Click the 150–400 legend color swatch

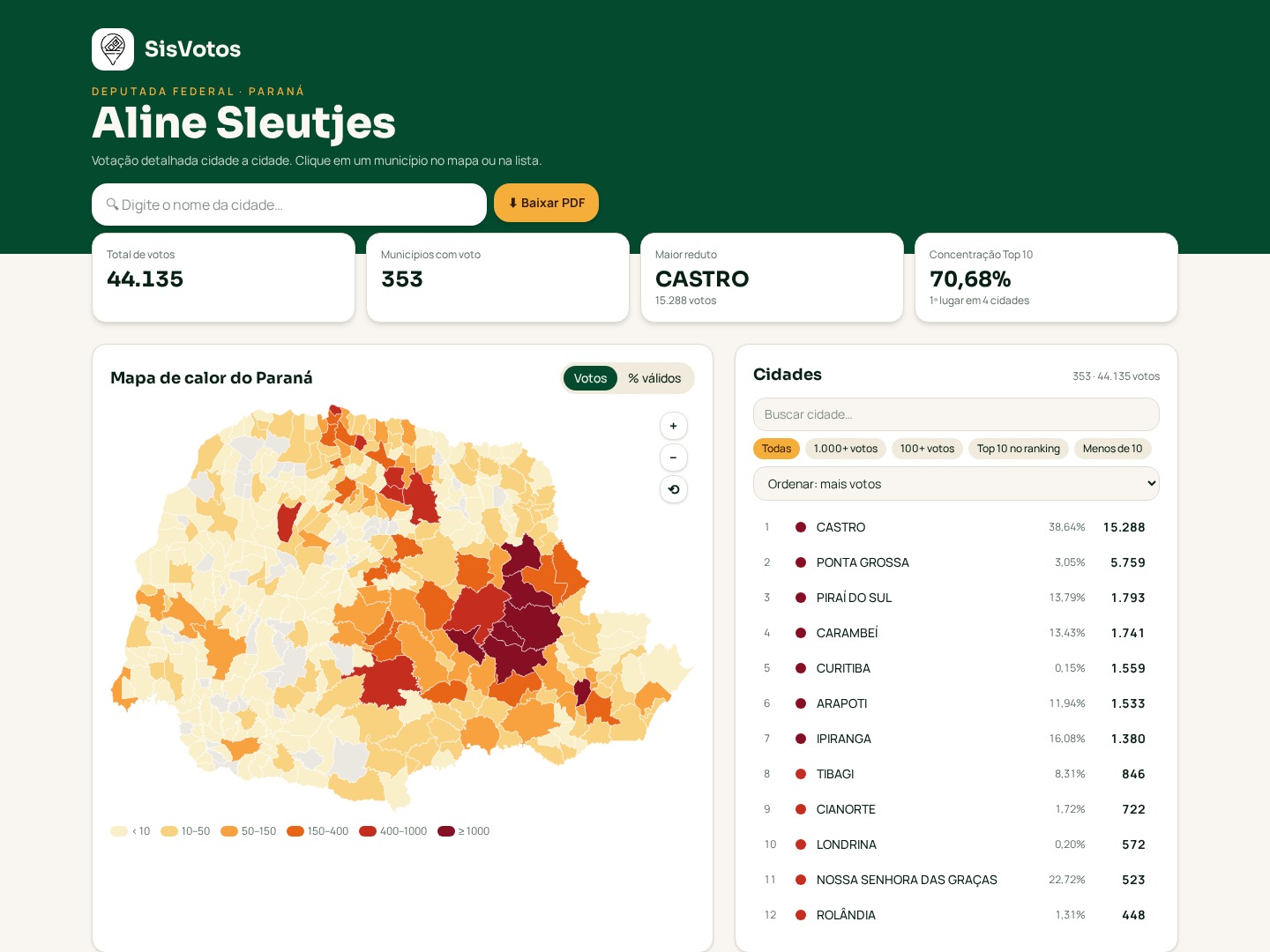click(x=295, y=831)
